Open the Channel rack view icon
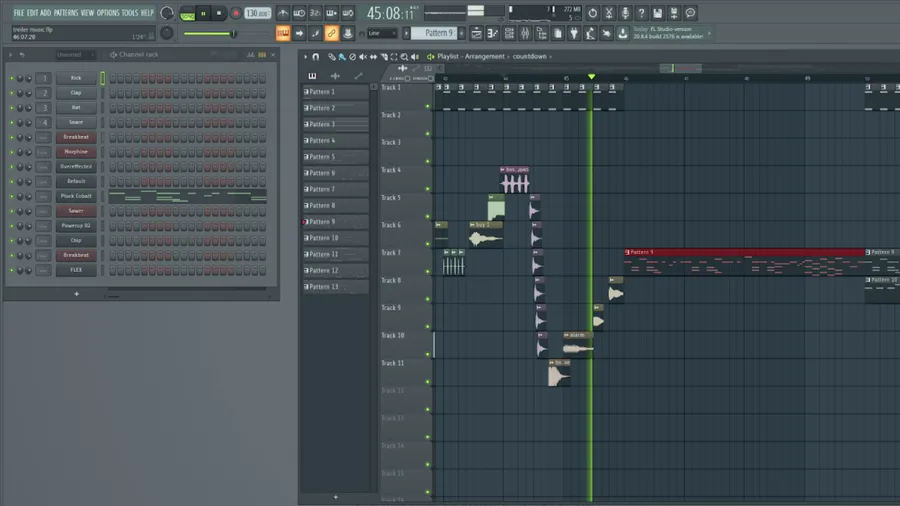Viewport: 900px width, 506px height. [x=509, y=33]
